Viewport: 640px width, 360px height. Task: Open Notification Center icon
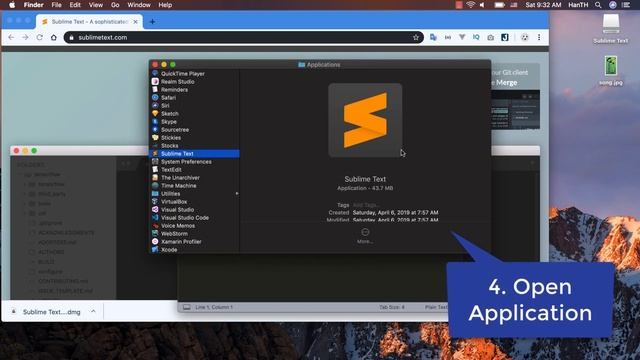[x=626, y=5]
